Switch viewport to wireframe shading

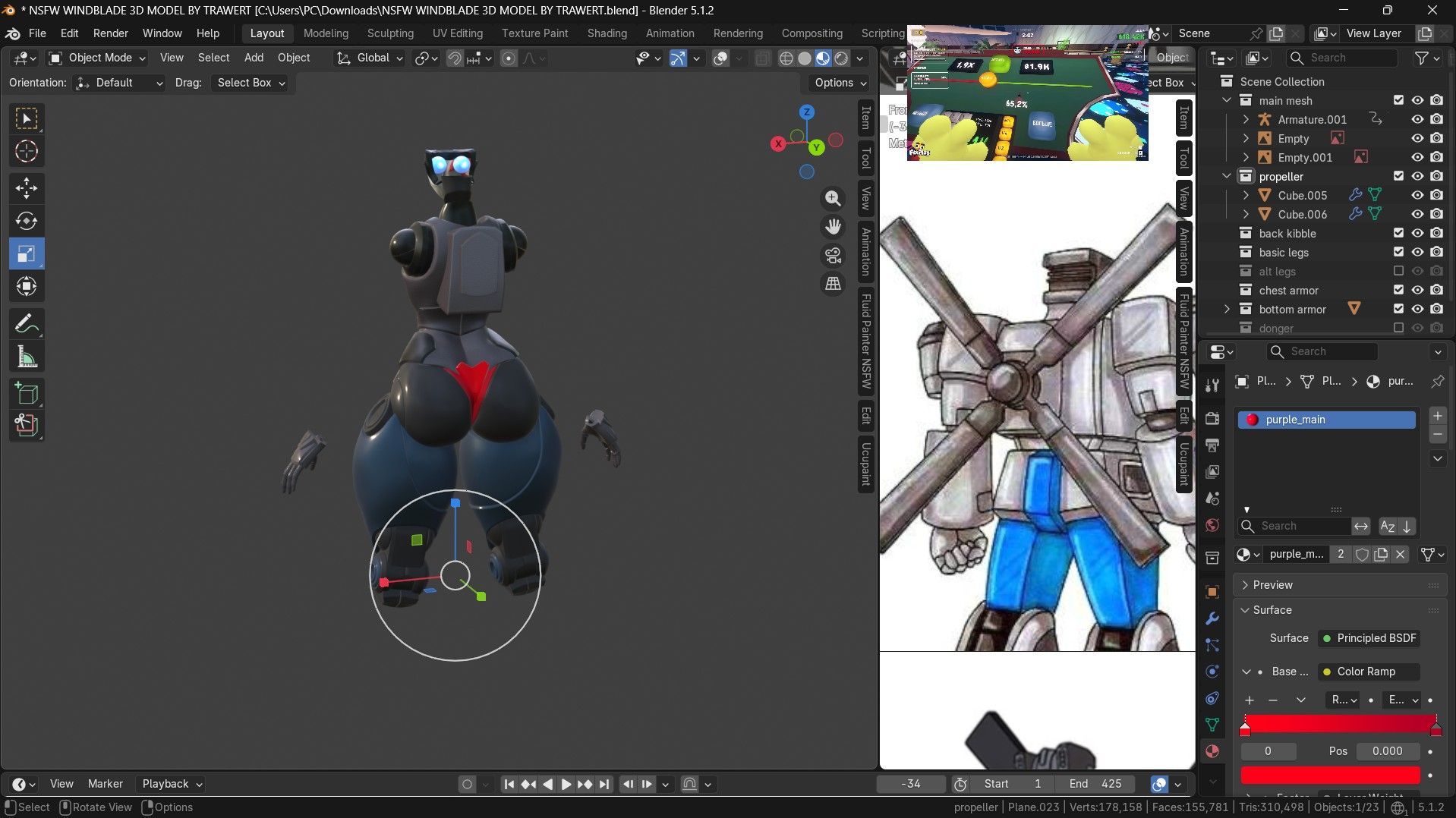pyautogui.click(x=786, y=58)
